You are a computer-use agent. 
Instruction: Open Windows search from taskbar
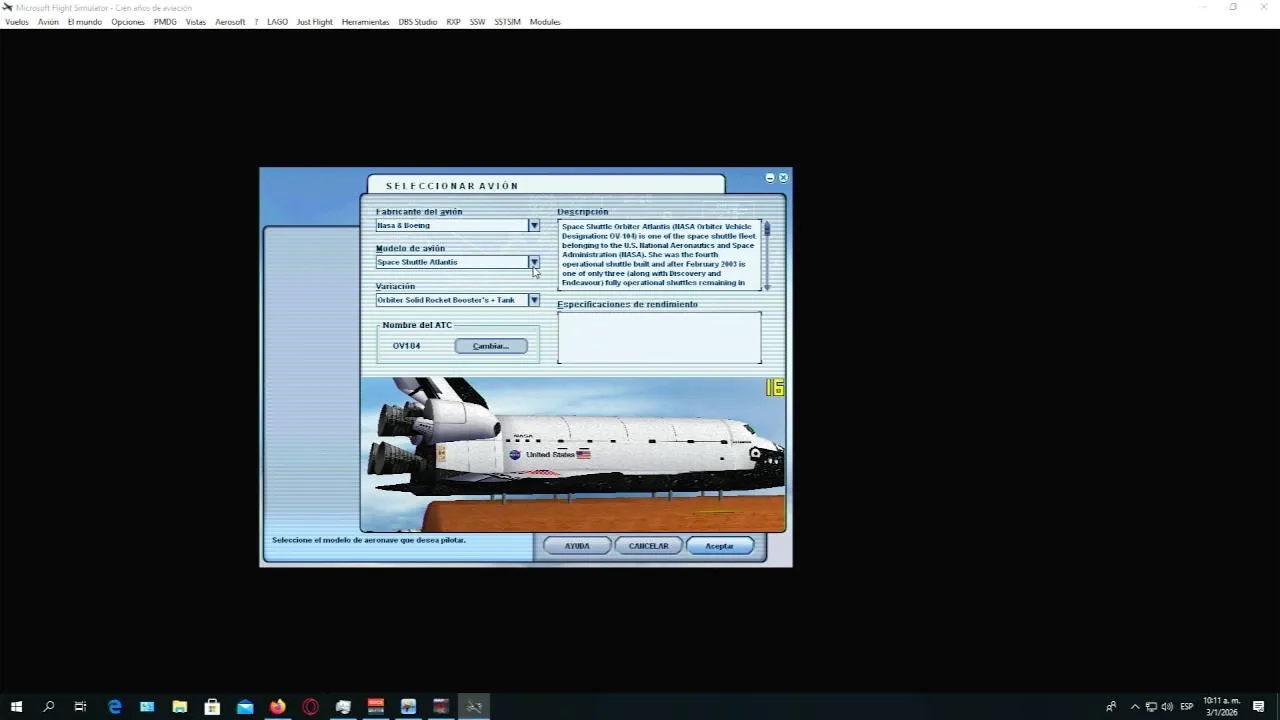48,707
